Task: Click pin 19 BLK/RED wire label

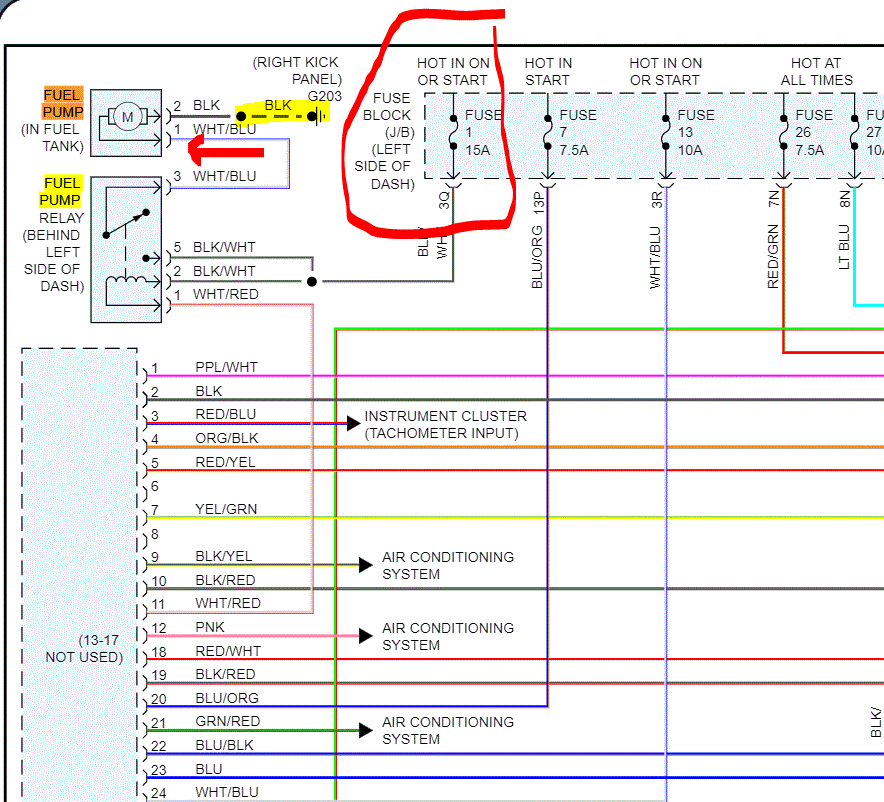Action: (x=225, y=674)
